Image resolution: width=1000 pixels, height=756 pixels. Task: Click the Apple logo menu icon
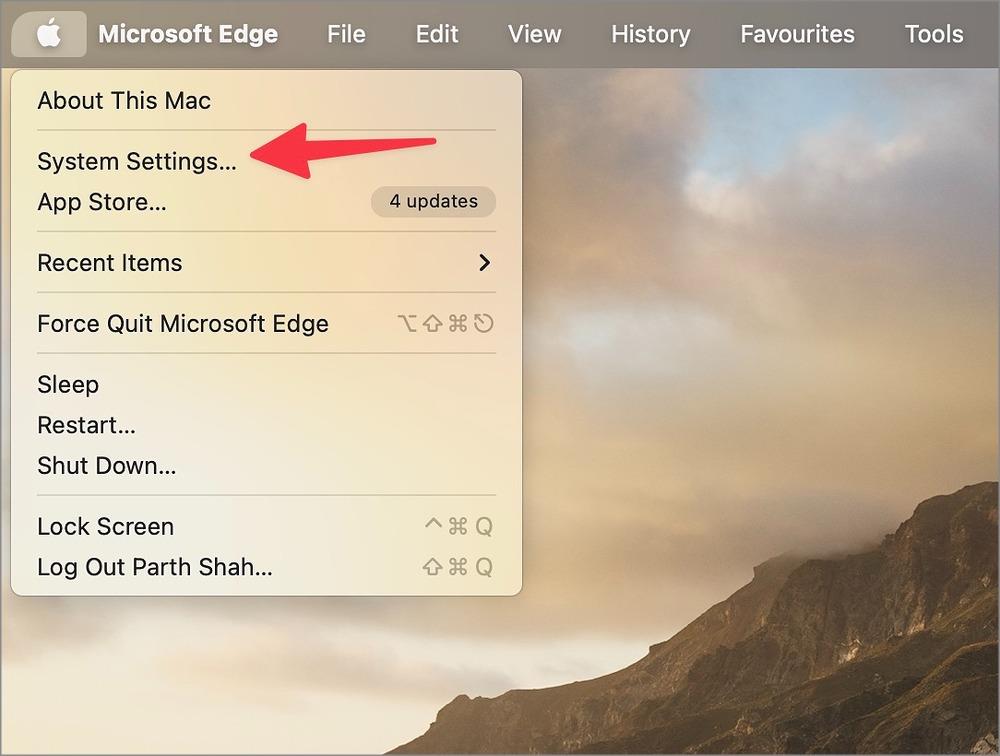pyautogui.click(x=48, y=33)
